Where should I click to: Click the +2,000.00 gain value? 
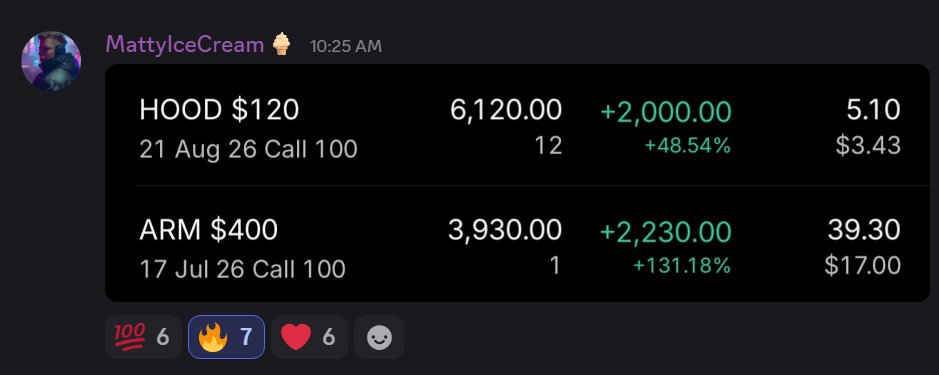[665, 111]
